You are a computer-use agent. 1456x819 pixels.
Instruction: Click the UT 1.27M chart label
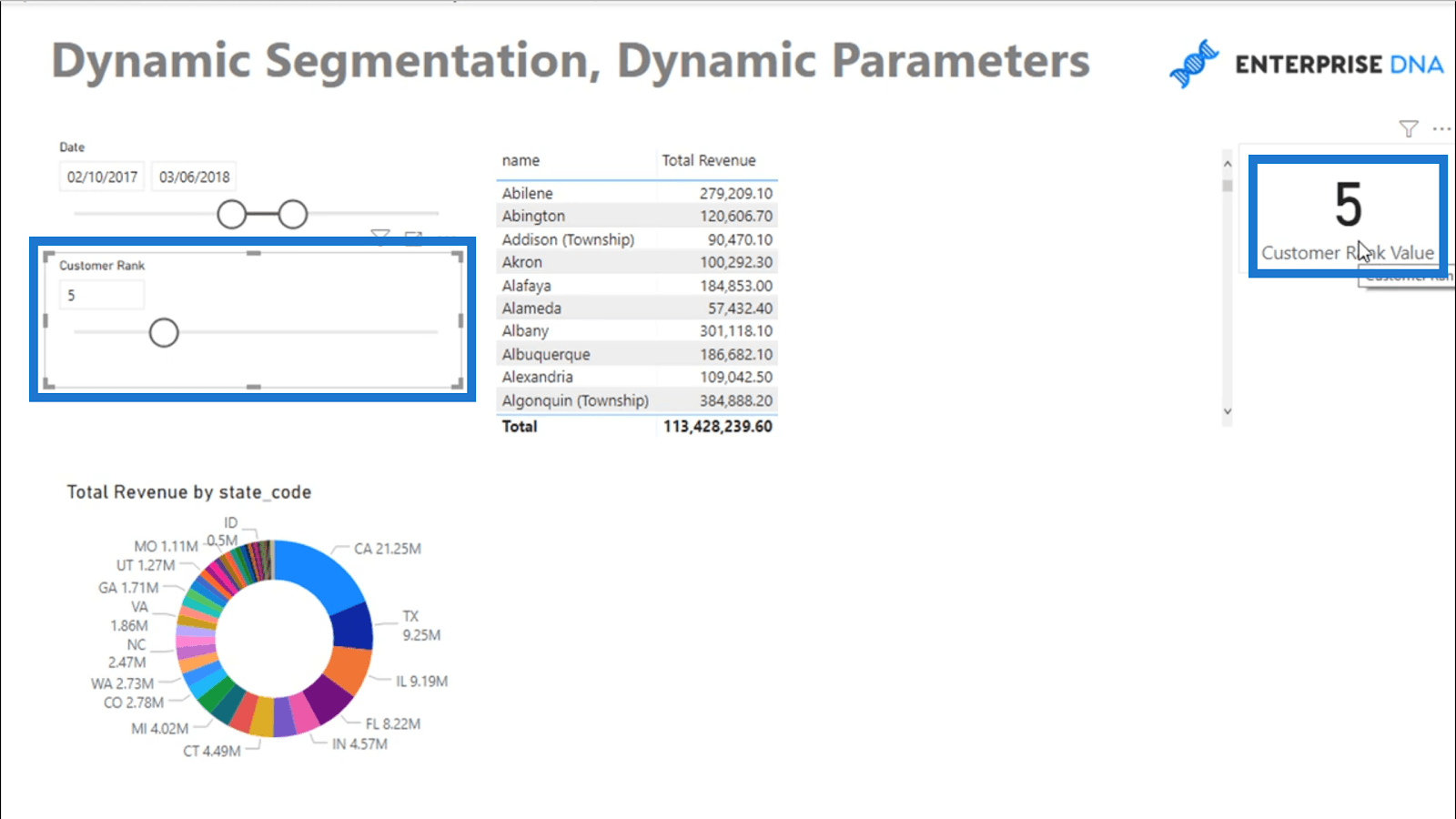tap(146, 565)
